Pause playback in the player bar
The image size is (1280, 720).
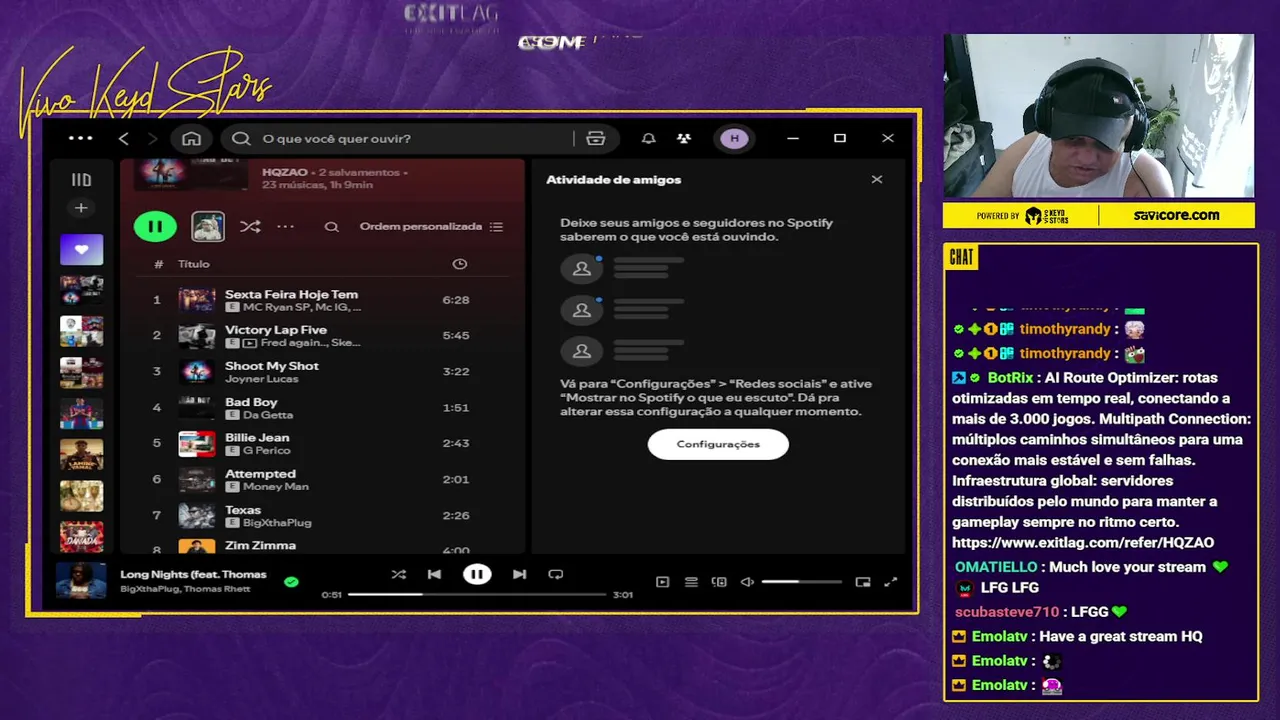tap(477, 574)
